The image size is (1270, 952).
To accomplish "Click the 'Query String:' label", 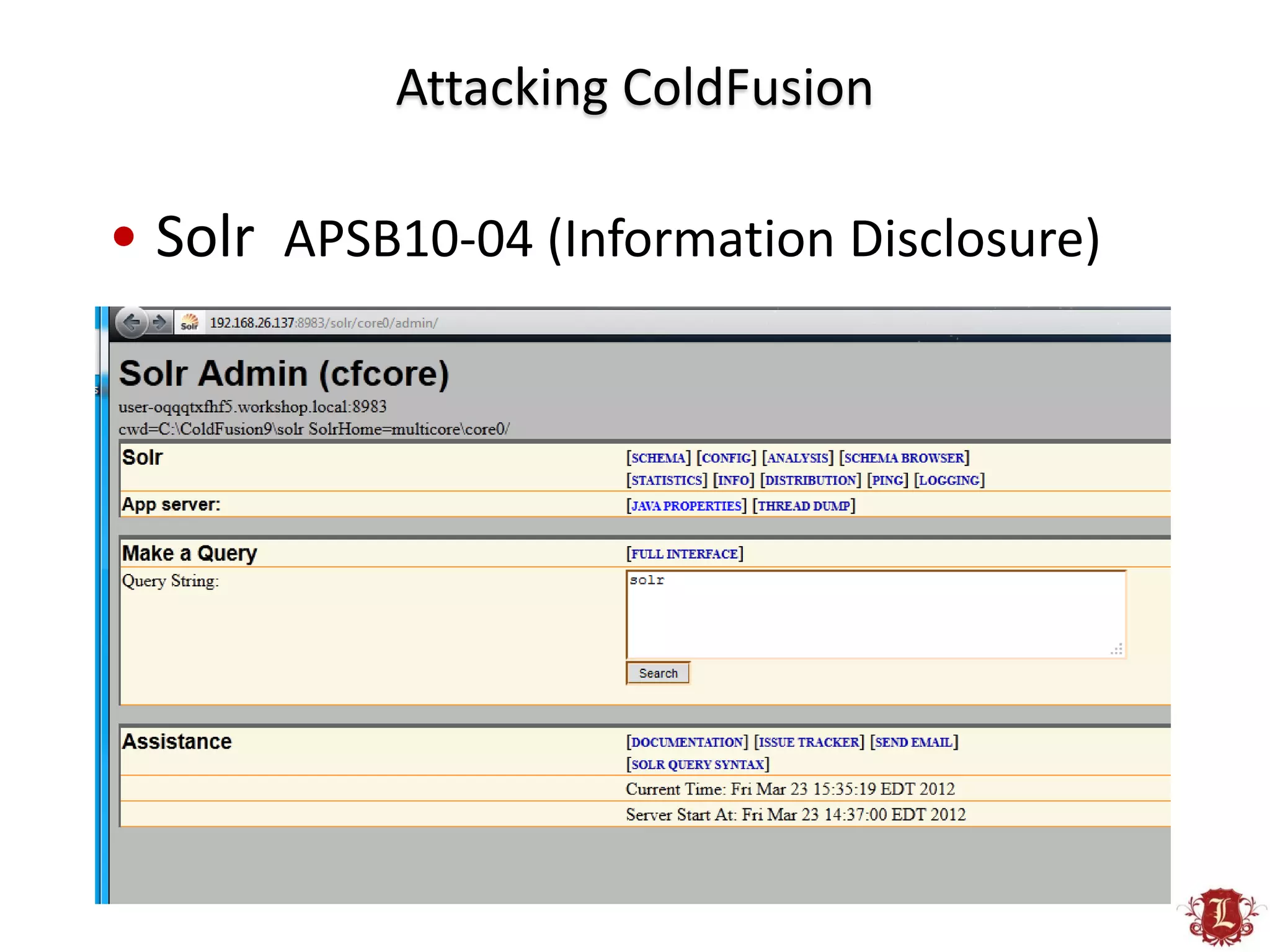I will pos(171,581).
